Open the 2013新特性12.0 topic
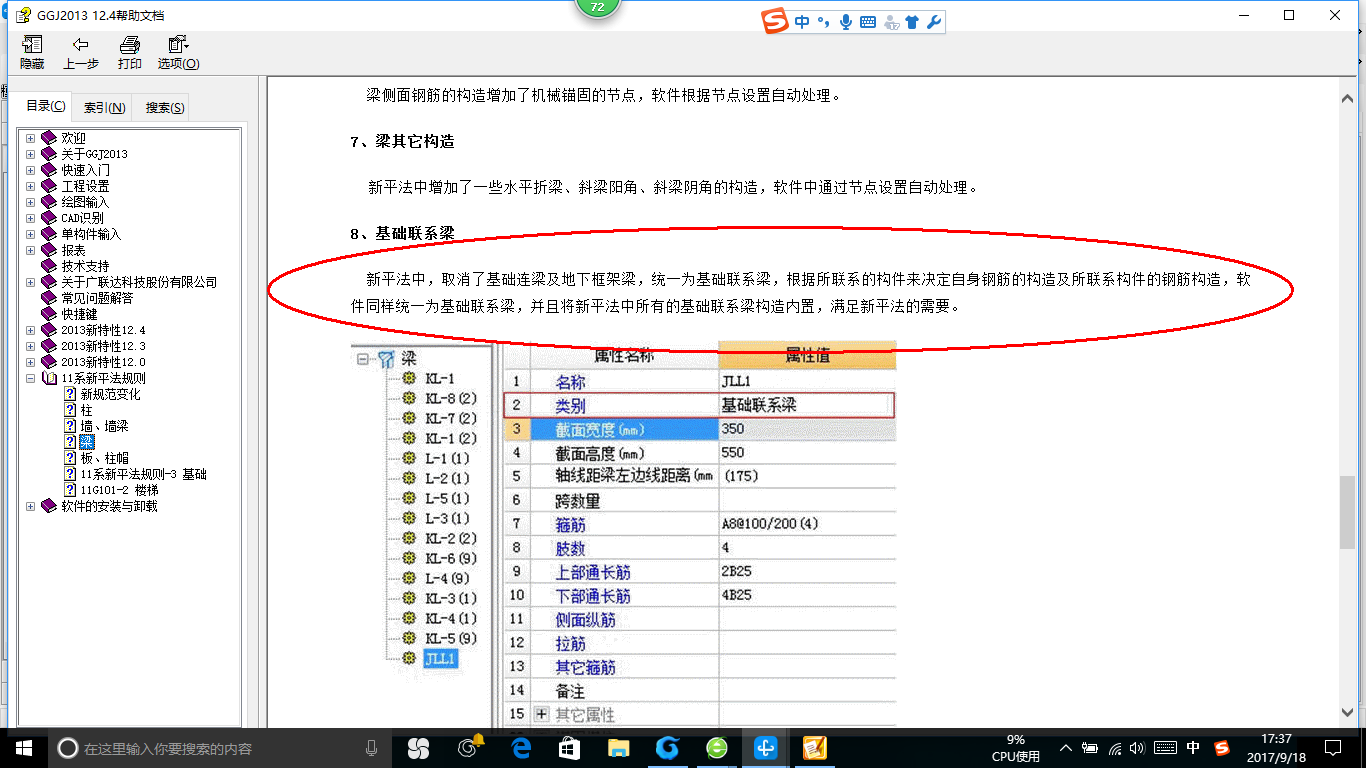The image size is (1366, 768). click(103, 362)
